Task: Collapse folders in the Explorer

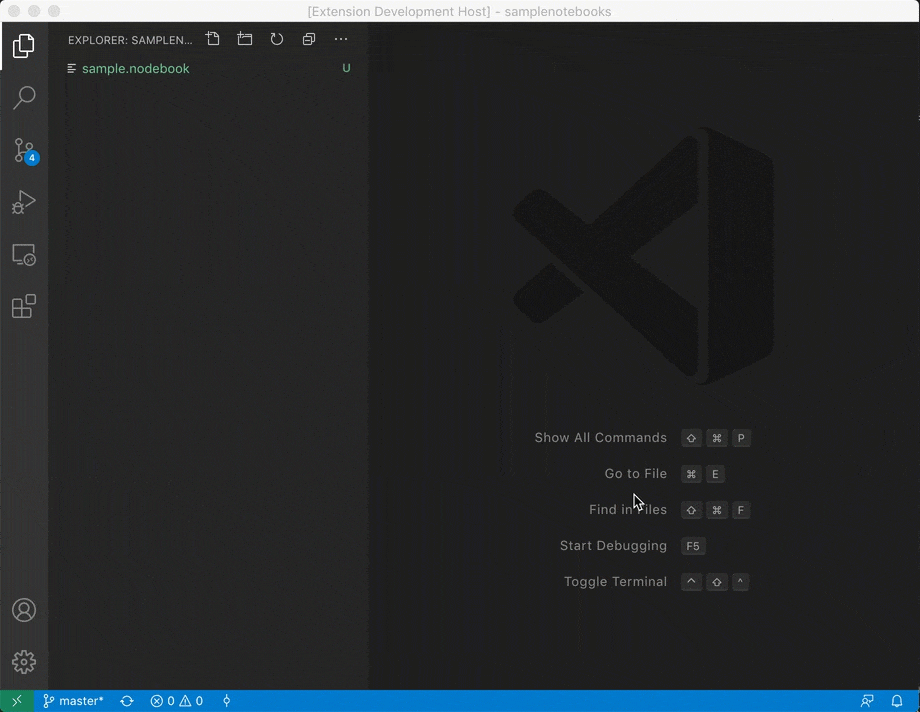Action: tap(309, 39)
